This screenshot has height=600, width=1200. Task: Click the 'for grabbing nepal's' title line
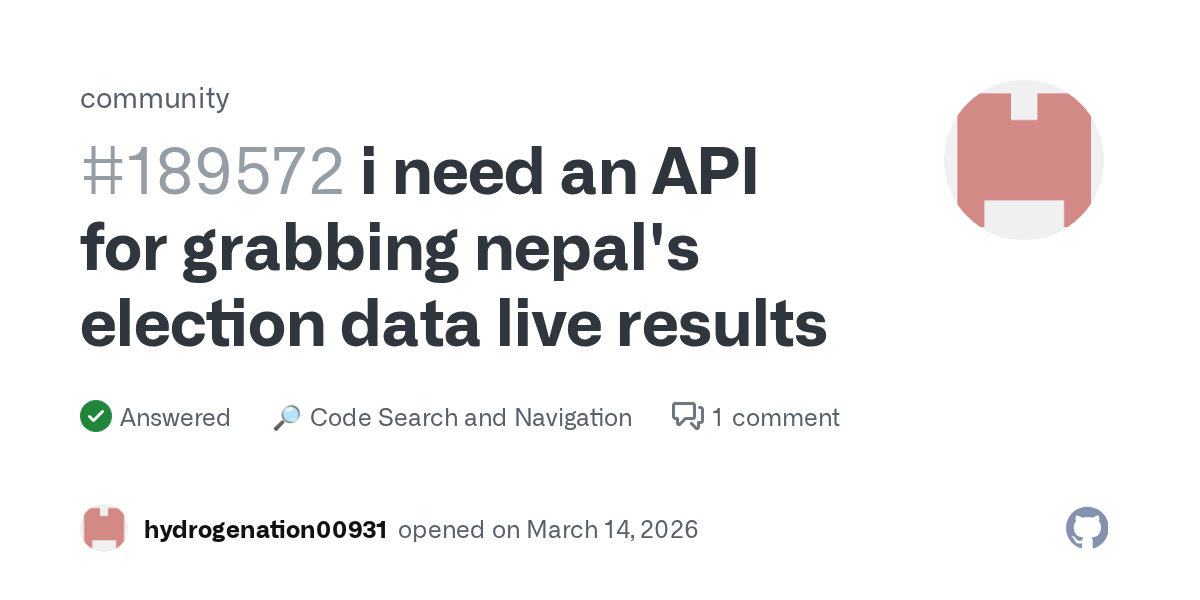[390, 249]
